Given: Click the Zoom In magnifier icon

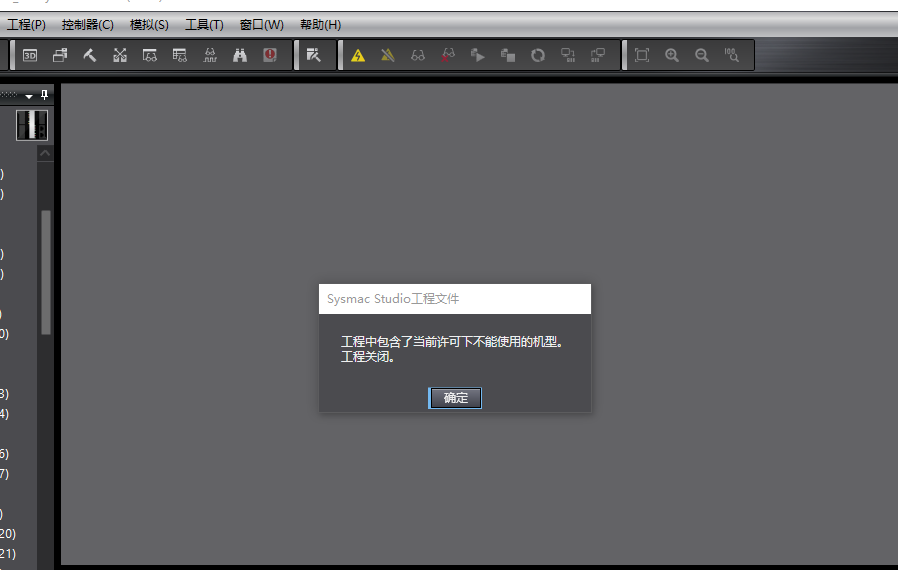Looking at the screenshot, I should [x=672, y=55].
